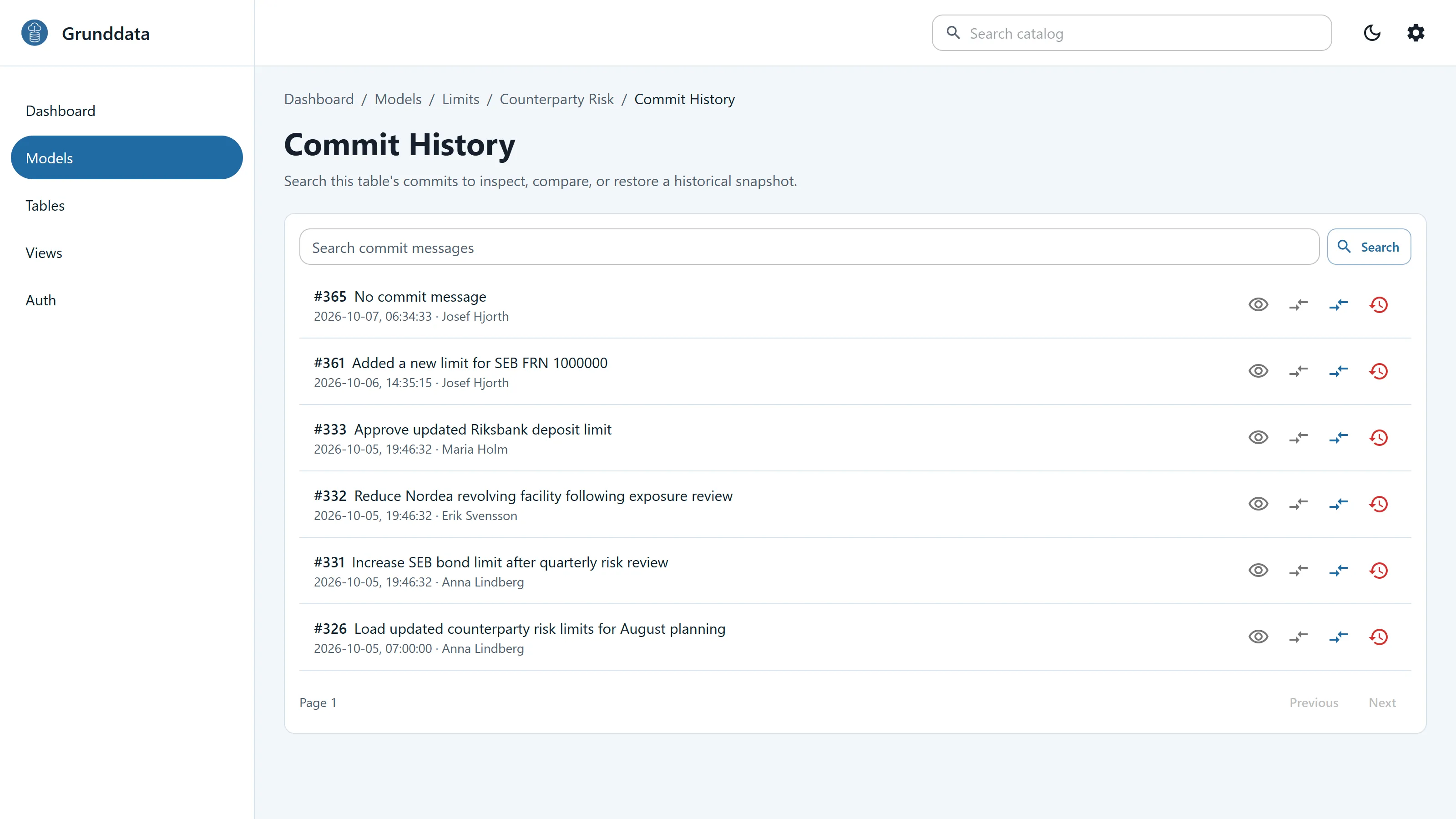
Task: Click the eye icon for commit #361
Action: point(1258,371)
